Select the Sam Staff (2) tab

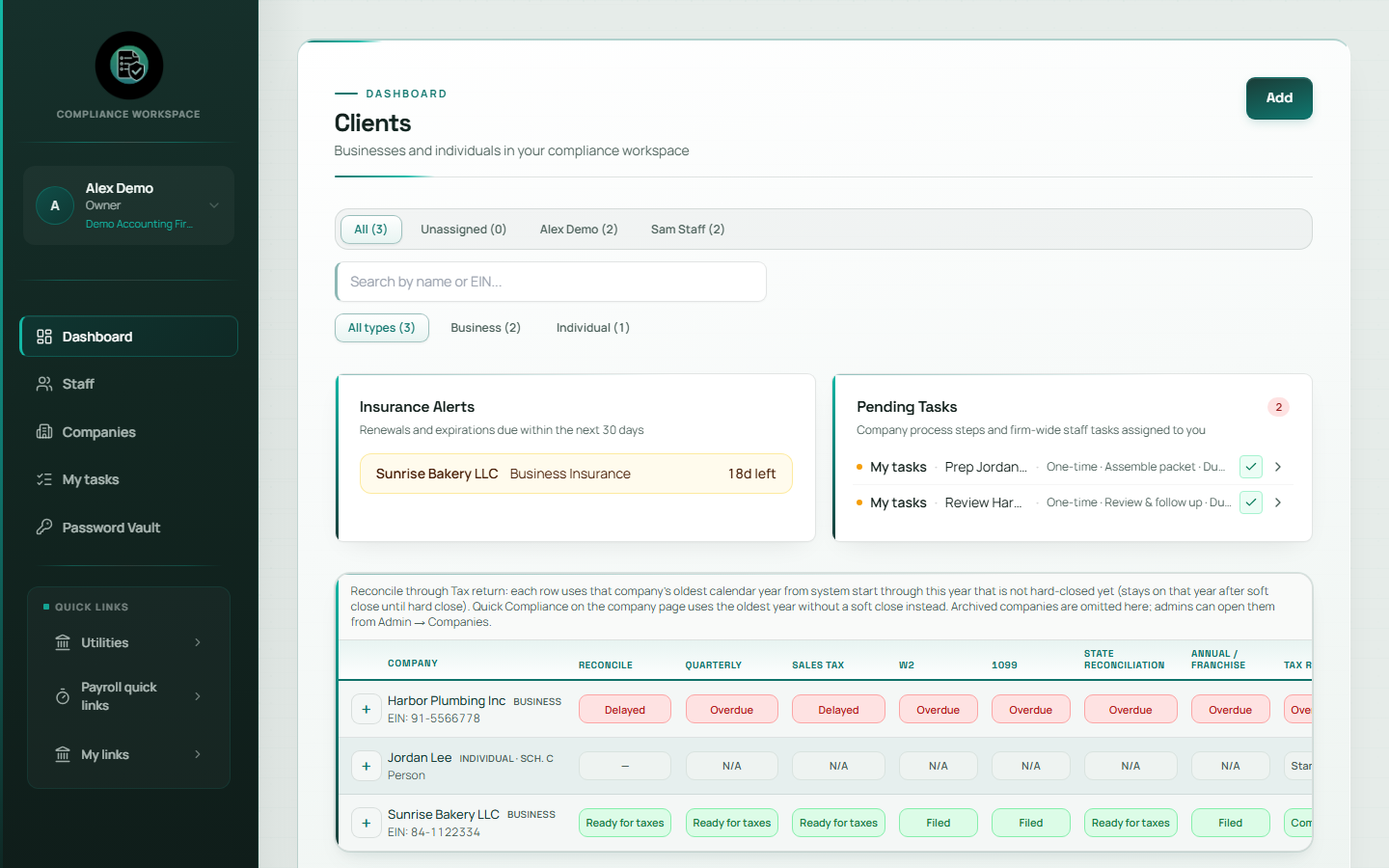click(688, 230)
